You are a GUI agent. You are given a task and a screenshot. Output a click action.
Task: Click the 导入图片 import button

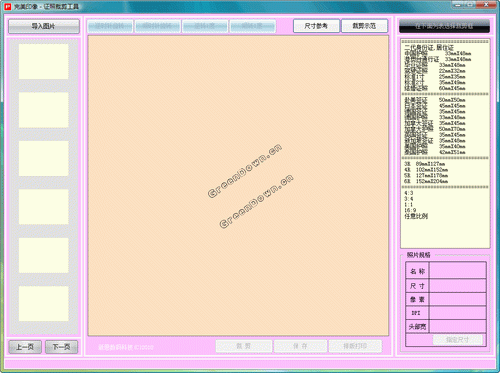coord(44,26)
